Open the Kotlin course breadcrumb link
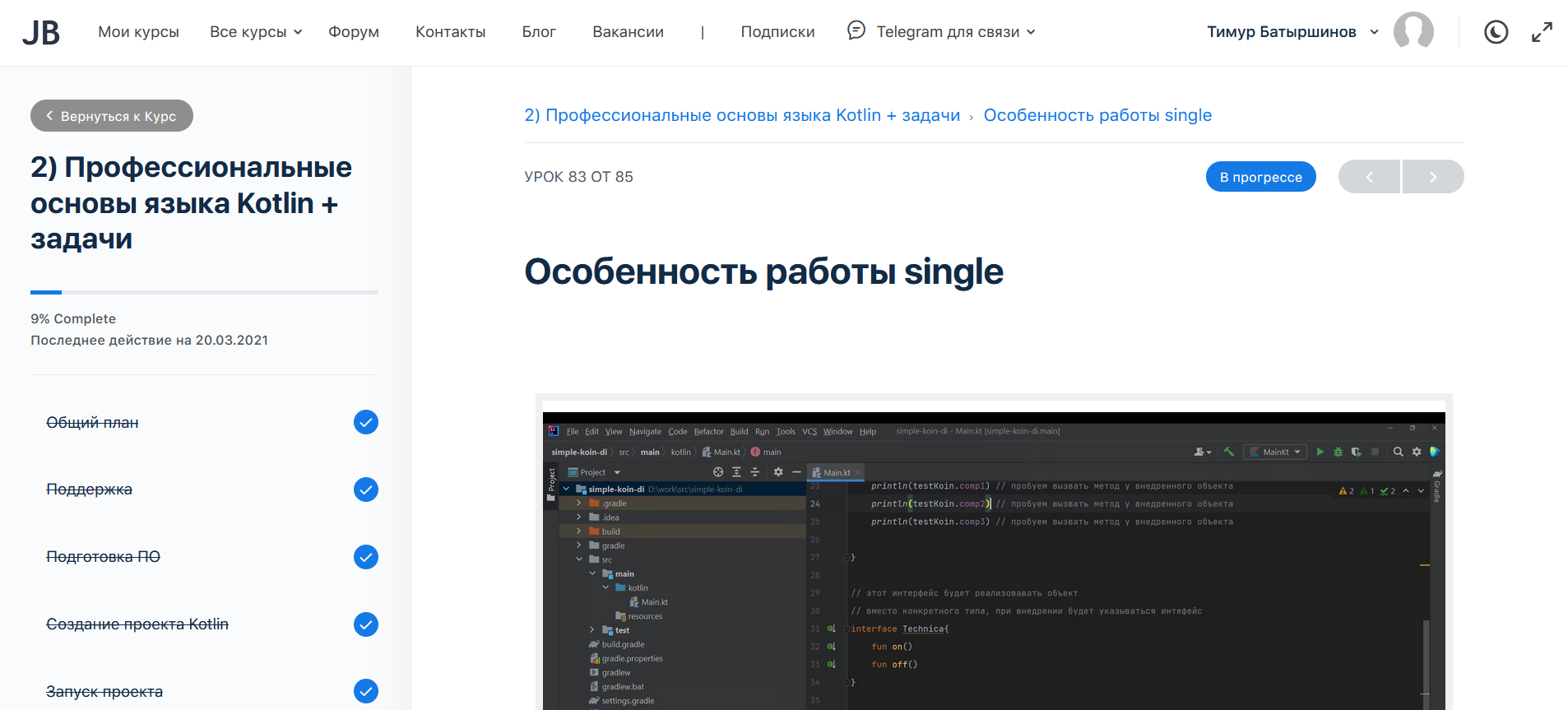The width and height of the screenshot is (1568, 710). tap(742, 115)
